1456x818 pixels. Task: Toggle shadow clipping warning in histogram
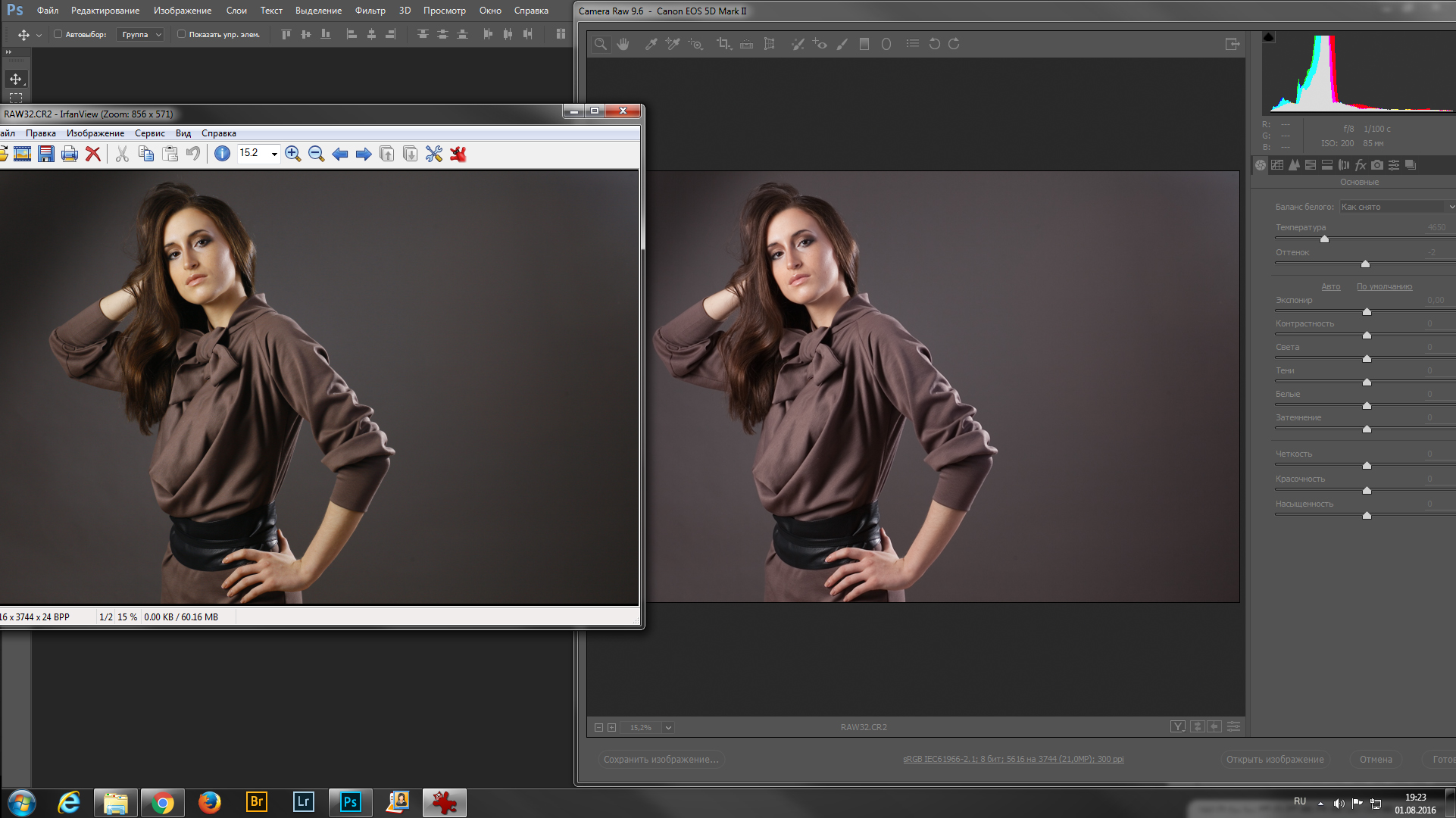(x=1269, y=37)
